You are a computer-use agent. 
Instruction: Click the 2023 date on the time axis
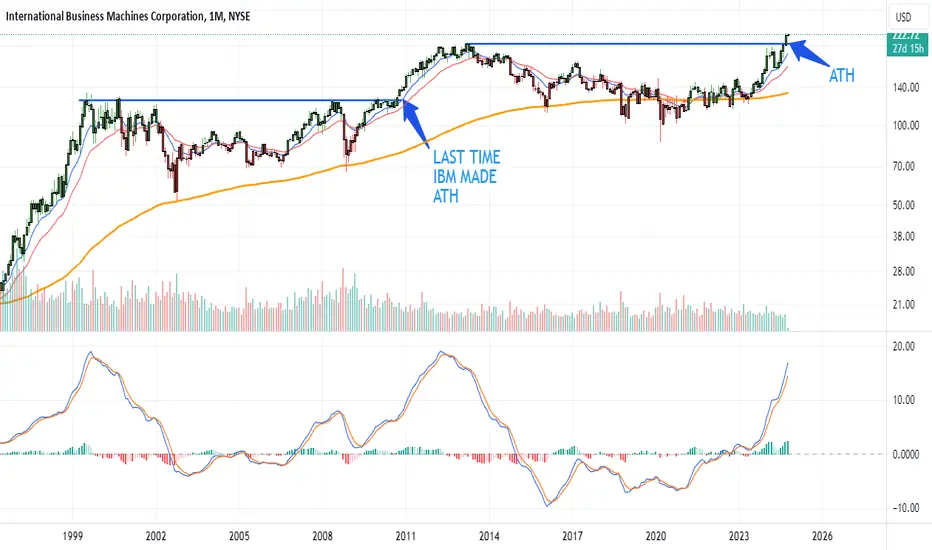click(x=739, y=536)
